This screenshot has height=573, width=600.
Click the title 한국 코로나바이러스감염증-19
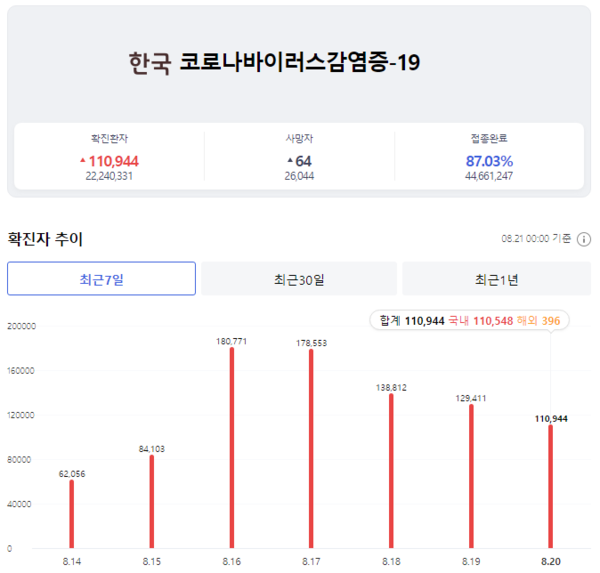pos(274,62)
